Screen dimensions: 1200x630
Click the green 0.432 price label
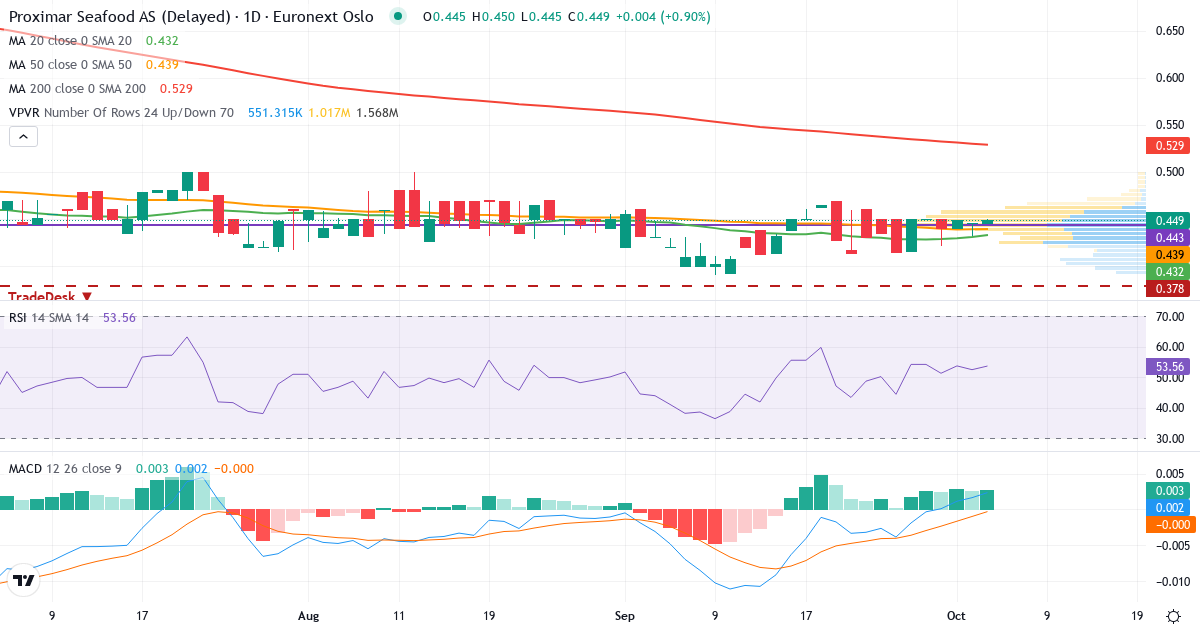pos(1168,272)
